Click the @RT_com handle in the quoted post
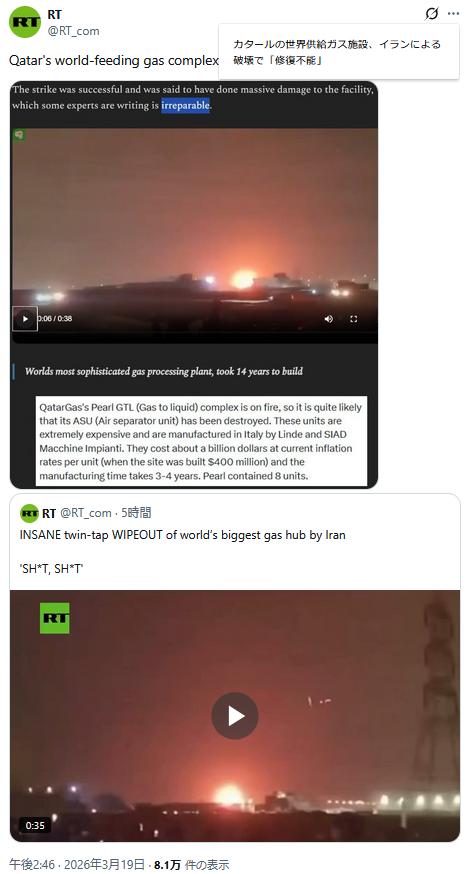Viewport: 468px width, 874px height. pos(85,513)
